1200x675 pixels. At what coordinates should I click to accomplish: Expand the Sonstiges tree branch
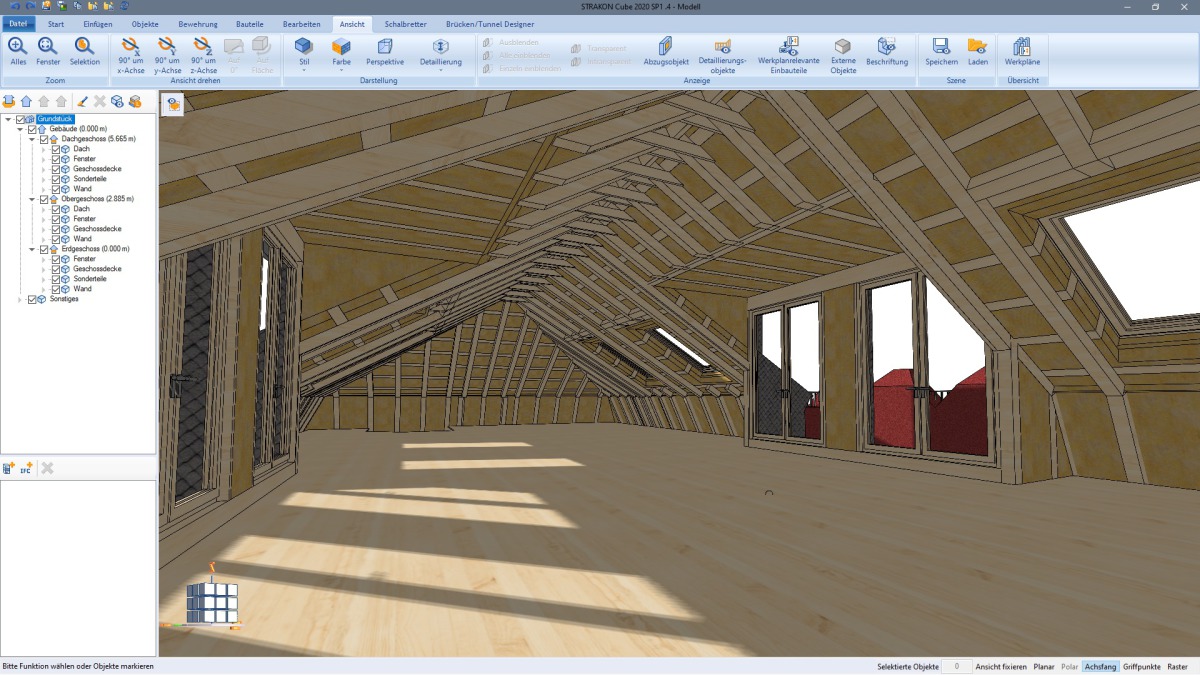(21, 297)
